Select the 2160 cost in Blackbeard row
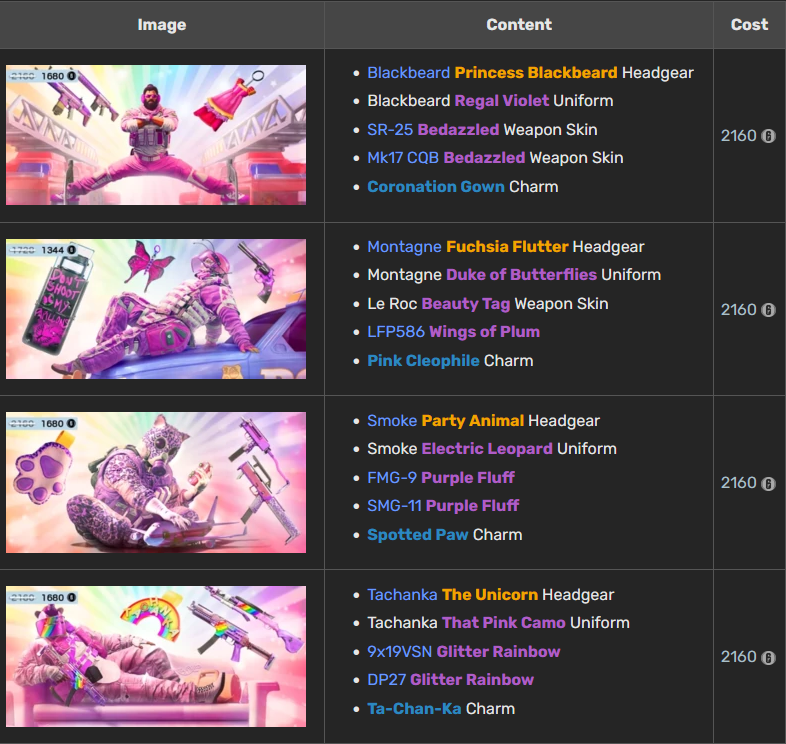The image size is (786, 744). (738, 136)
